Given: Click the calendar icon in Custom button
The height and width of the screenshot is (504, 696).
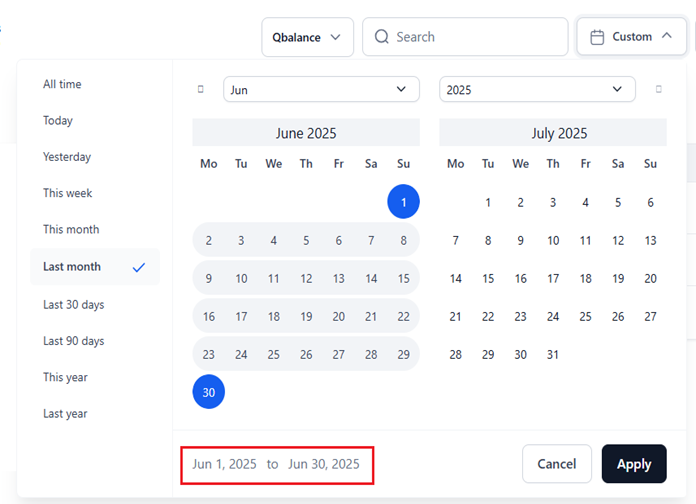Looking at the screenshot, I should (597, 37).
